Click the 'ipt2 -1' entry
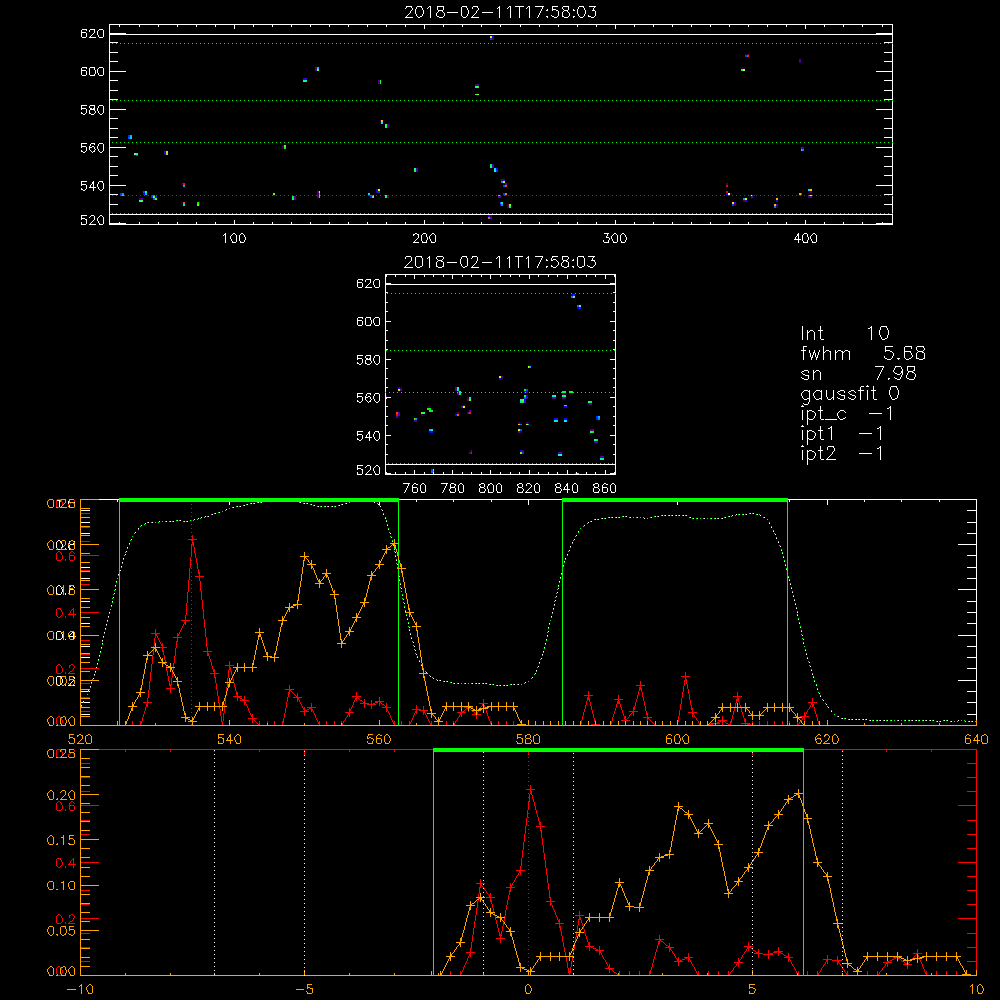The width and height of the screenshot is (1000, 1000). click(842, 453)
